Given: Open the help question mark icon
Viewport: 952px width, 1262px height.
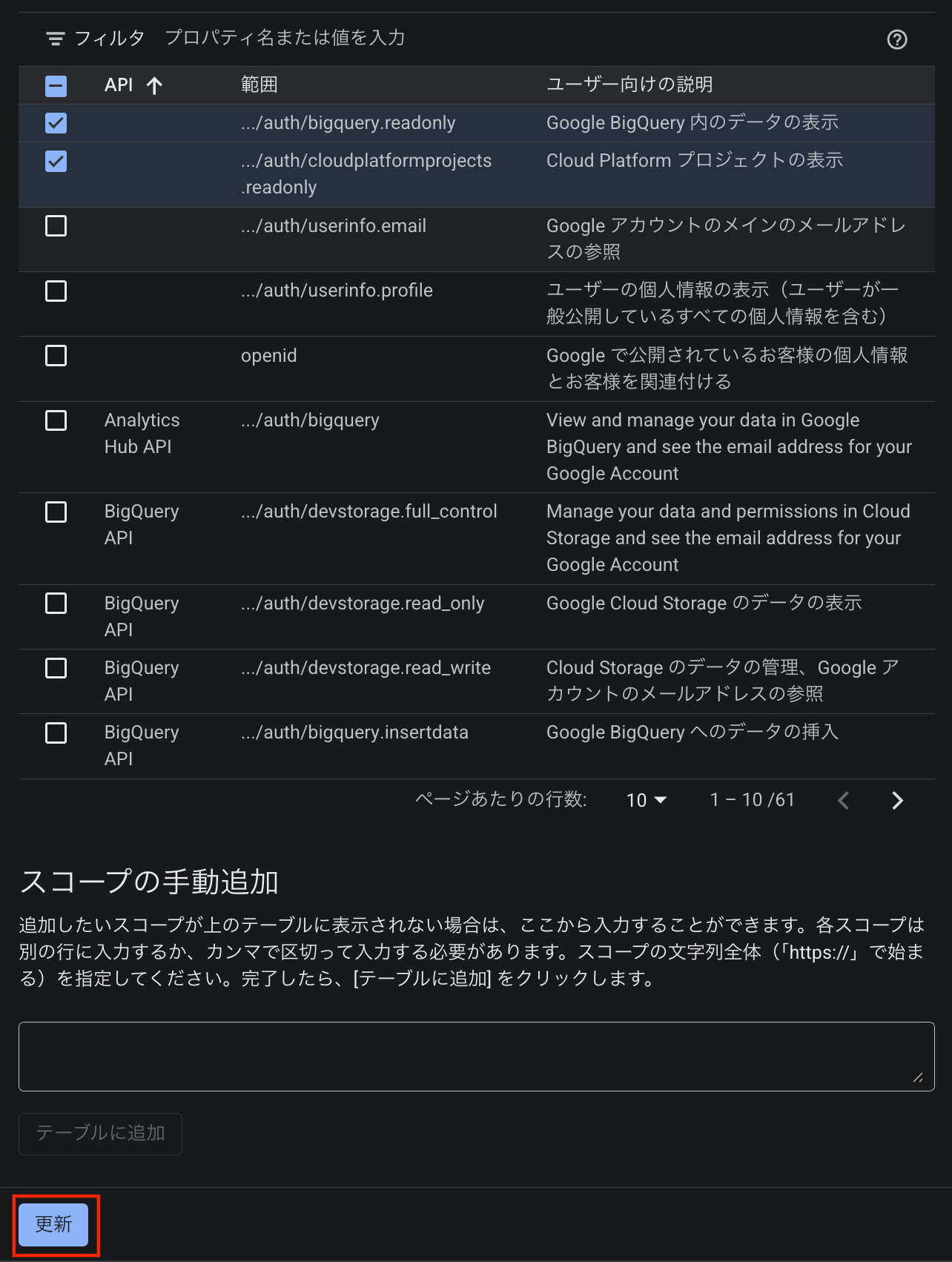Looking at the screenshot, I should [x=897, y=39].
